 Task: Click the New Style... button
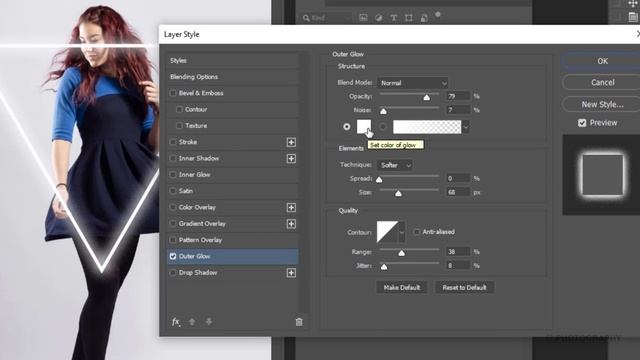click(602, 104)
